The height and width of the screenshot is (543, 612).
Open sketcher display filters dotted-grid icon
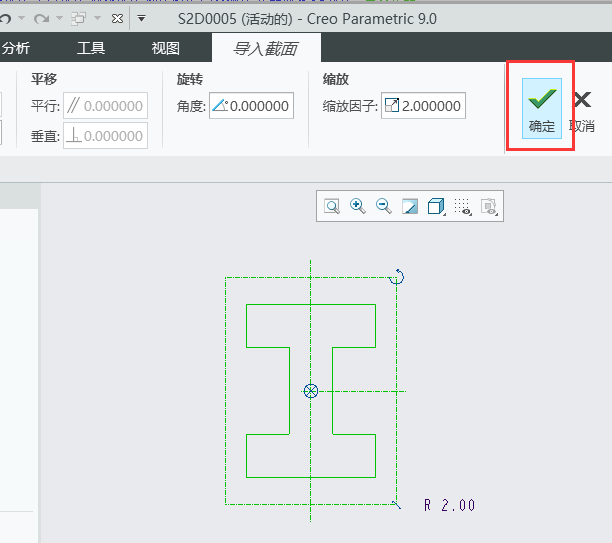463,206
